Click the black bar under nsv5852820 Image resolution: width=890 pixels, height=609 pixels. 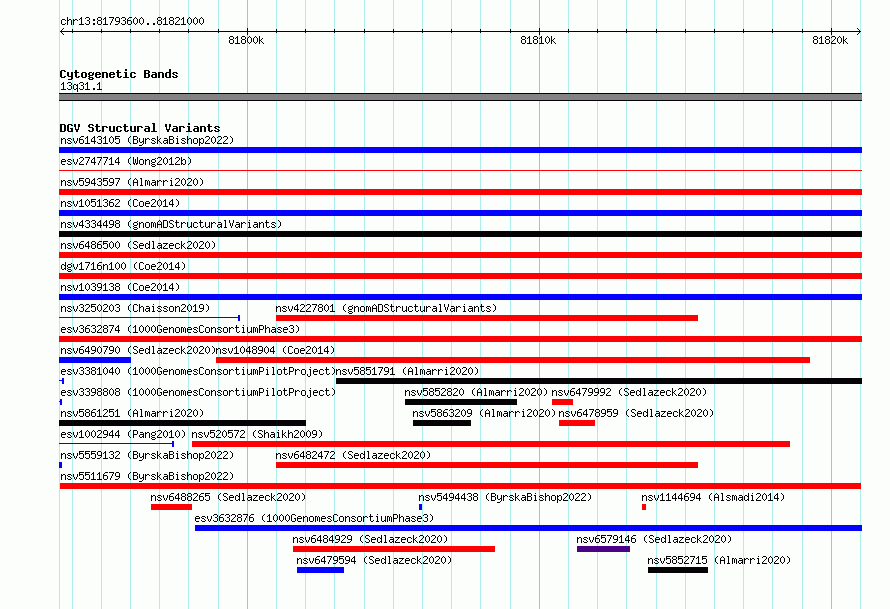coord(461,402)
